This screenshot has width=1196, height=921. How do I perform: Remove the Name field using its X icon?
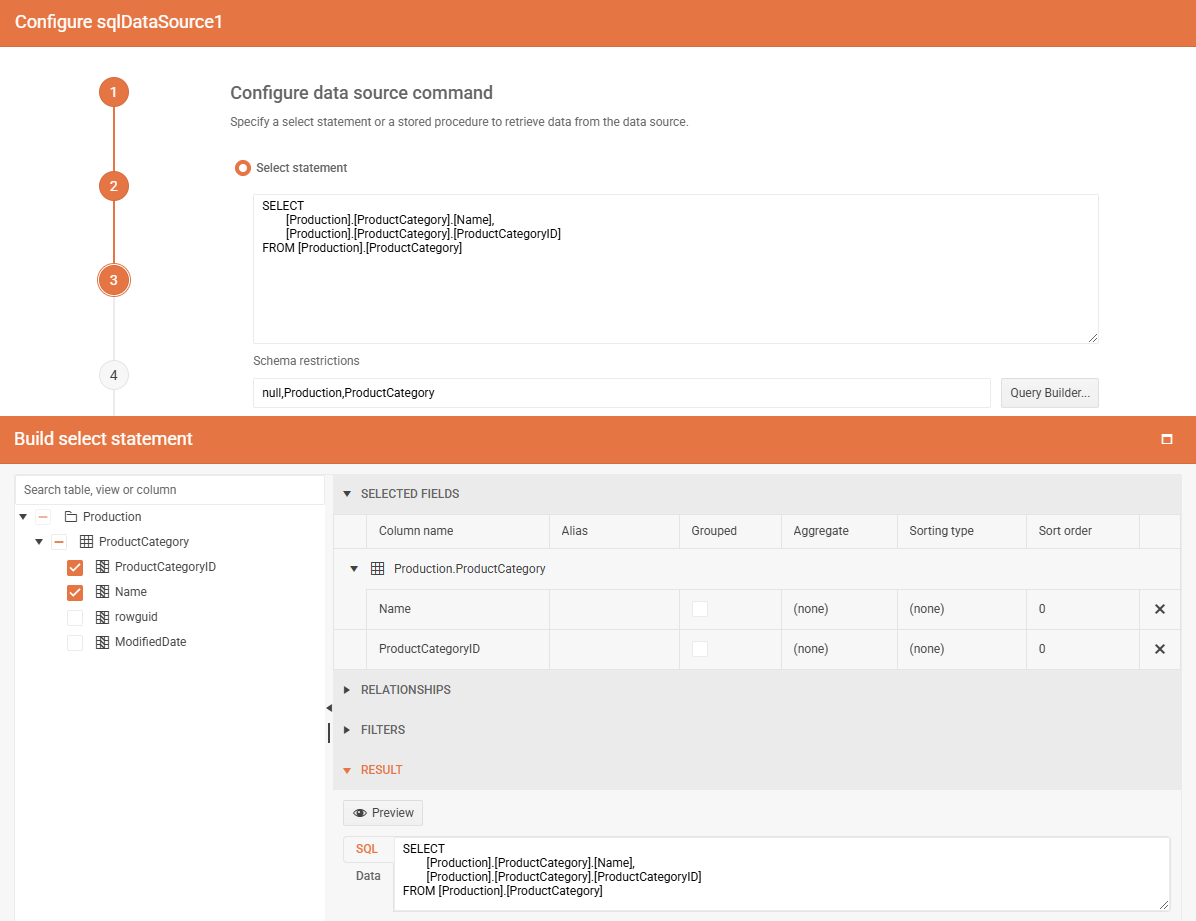point(1159,608)
